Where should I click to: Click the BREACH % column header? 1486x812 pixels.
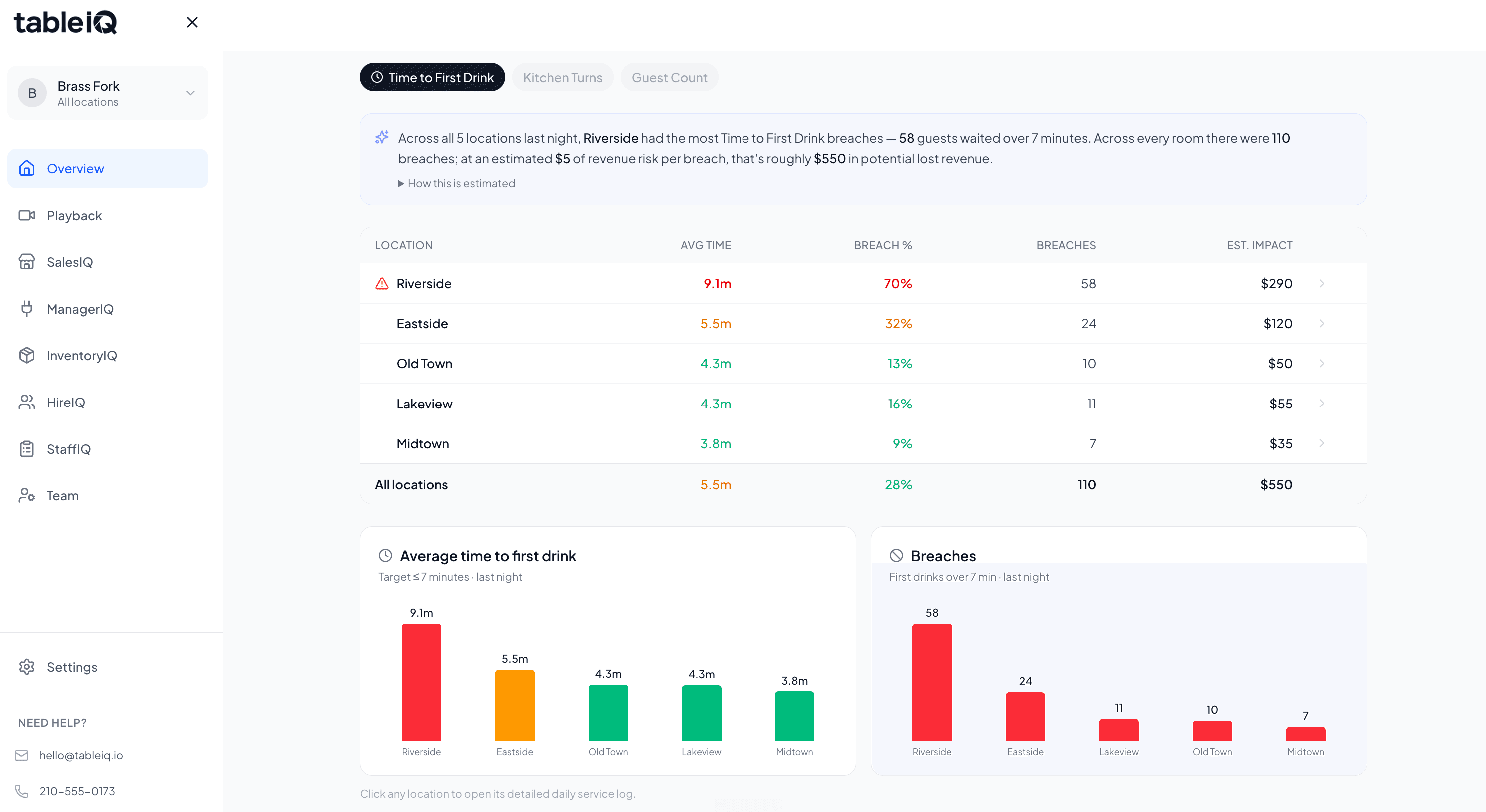pos(883,245)
